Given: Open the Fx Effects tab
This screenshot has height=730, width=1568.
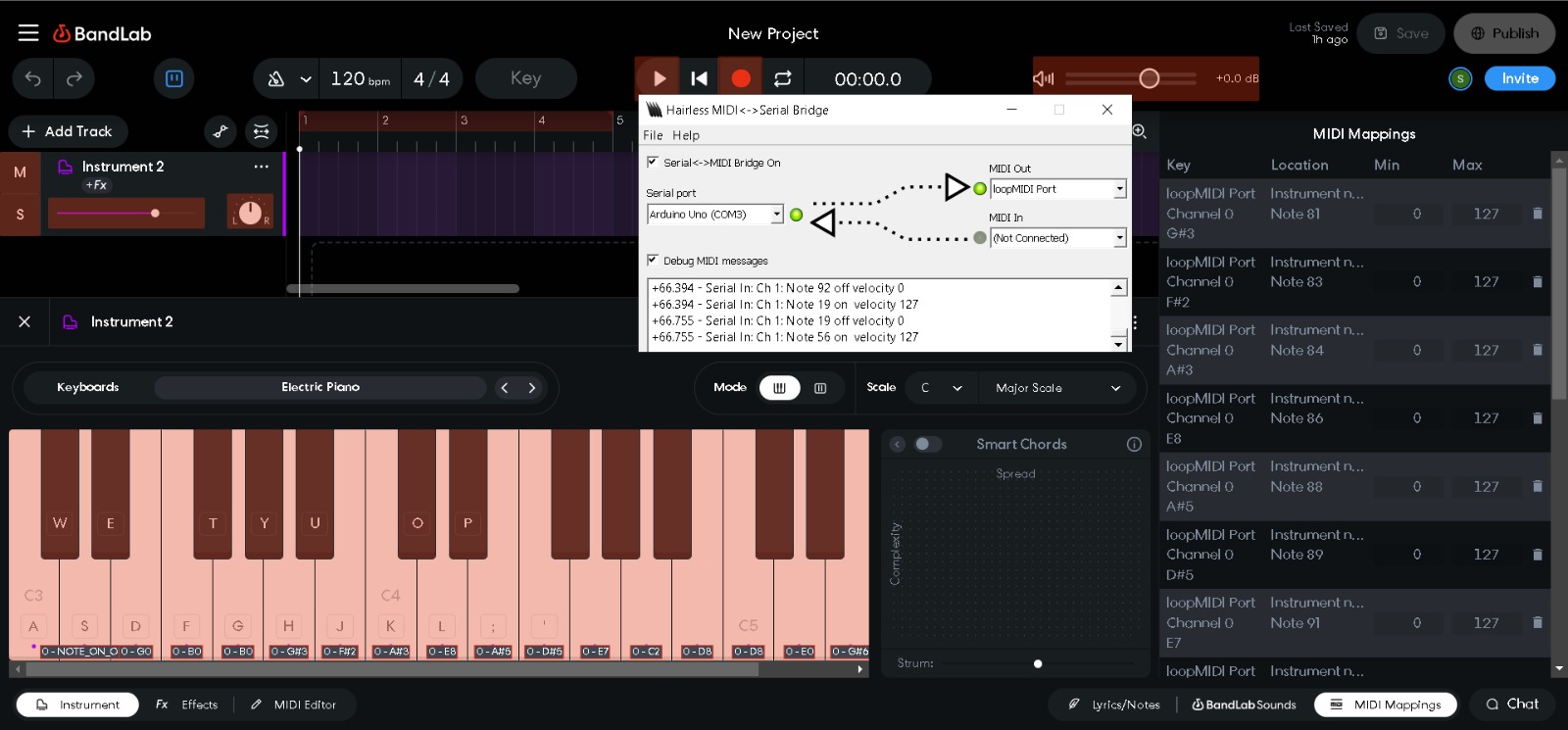Looking at the screenshot, I should coord(186,705).
